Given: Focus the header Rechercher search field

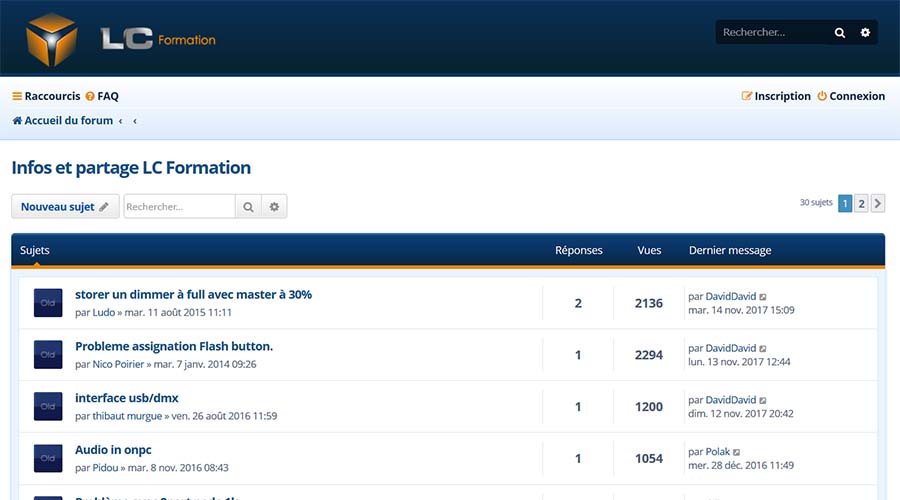Looking at the screenshot, I should (772, 33).
